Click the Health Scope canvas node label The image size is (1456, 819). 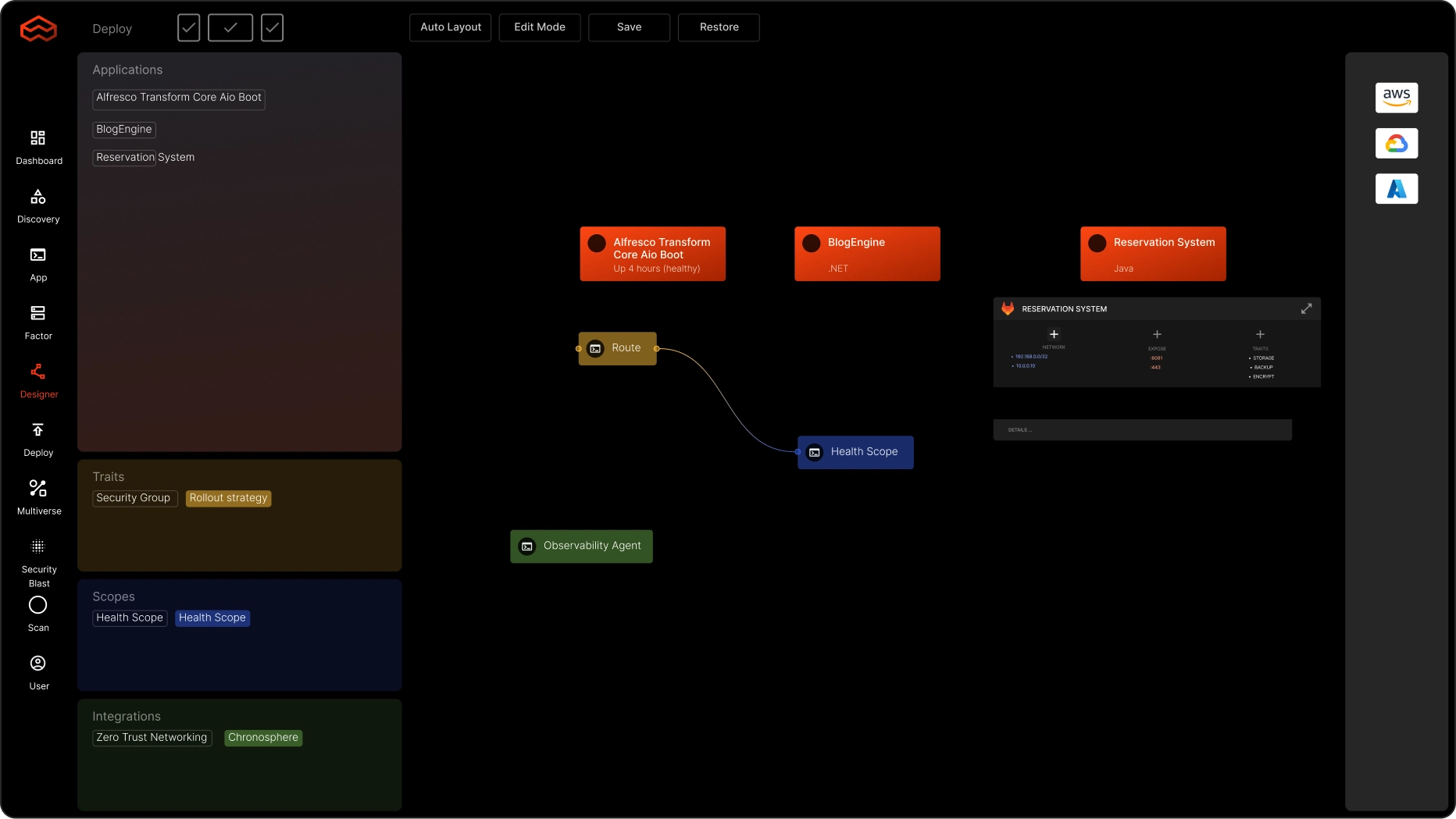click(864, 452)
